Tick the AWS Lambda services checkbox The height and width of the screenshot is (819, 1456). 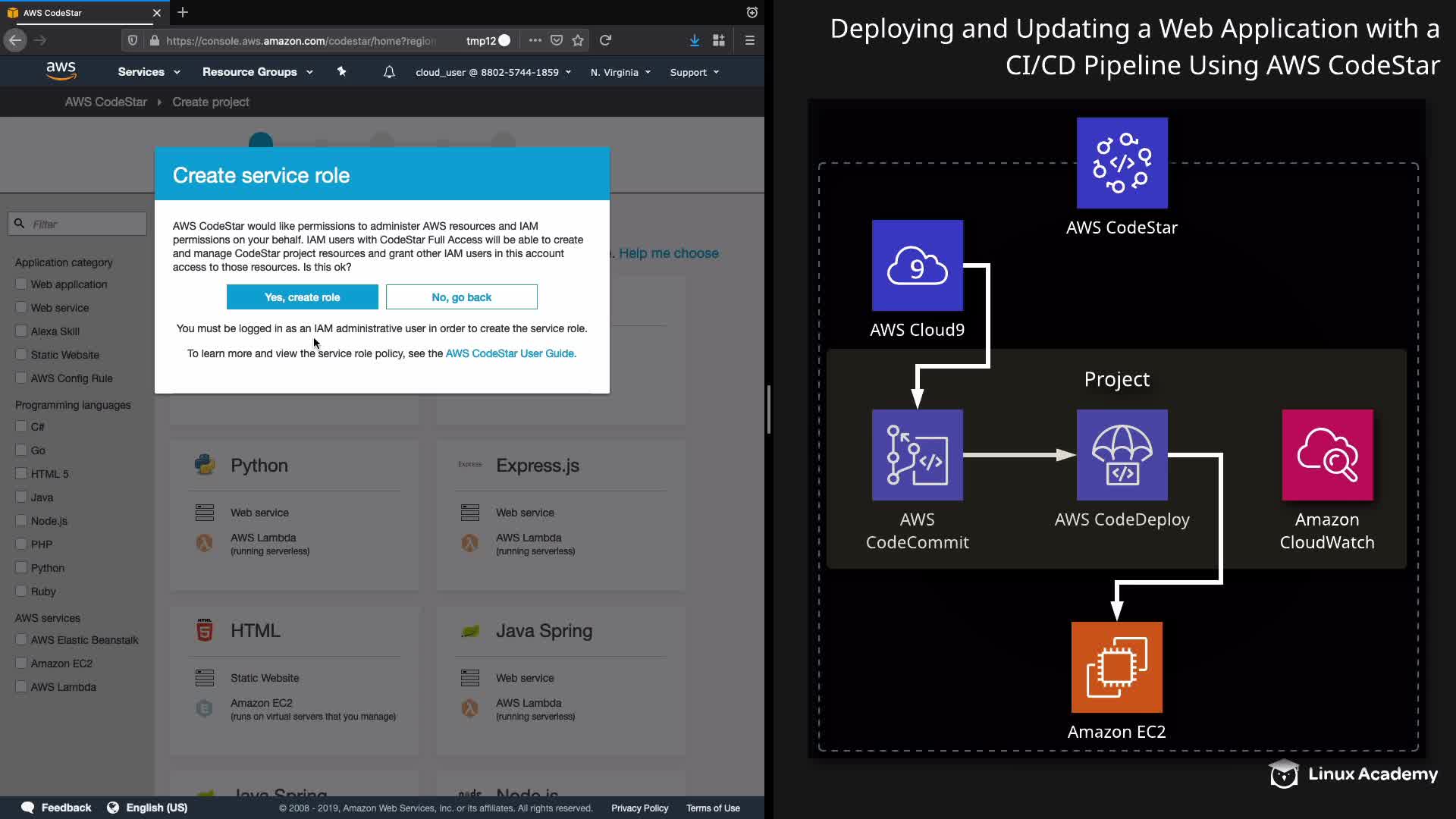pos(21,686)
